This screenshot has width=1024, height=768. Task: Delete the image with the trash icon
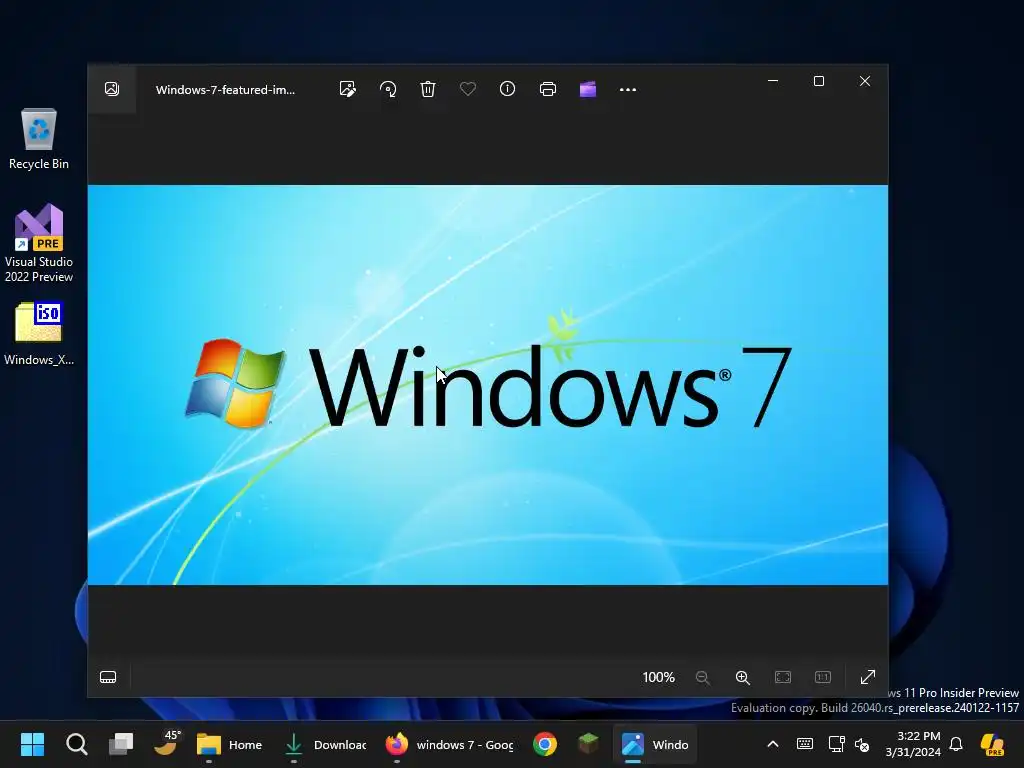pyautogui.click(x=428, y=89)
